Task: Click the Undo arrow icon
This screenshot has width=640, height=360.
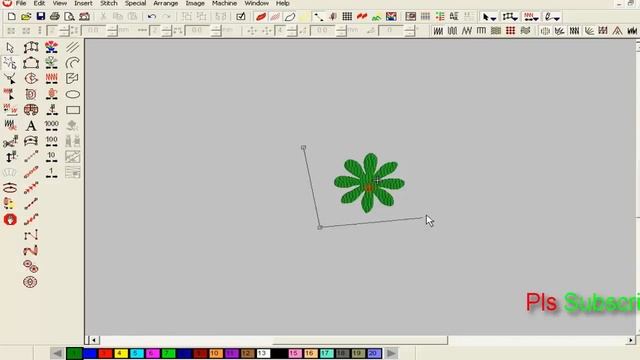Action: tap(152, 17)
